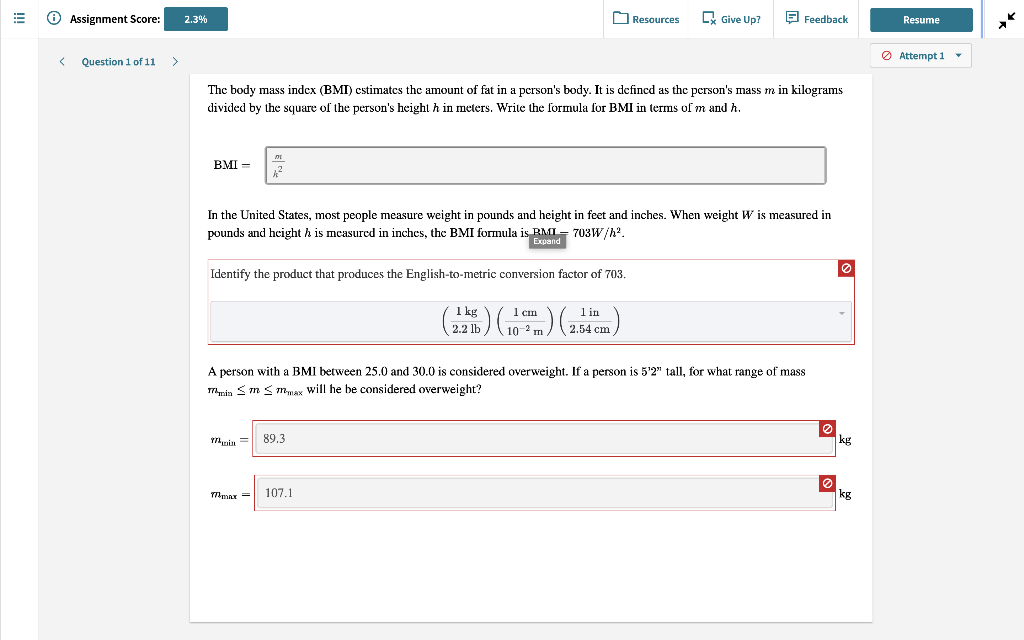Open the Attempt 1 dropdown
This screenshot has width=1024, height=640.
[921, 55]
